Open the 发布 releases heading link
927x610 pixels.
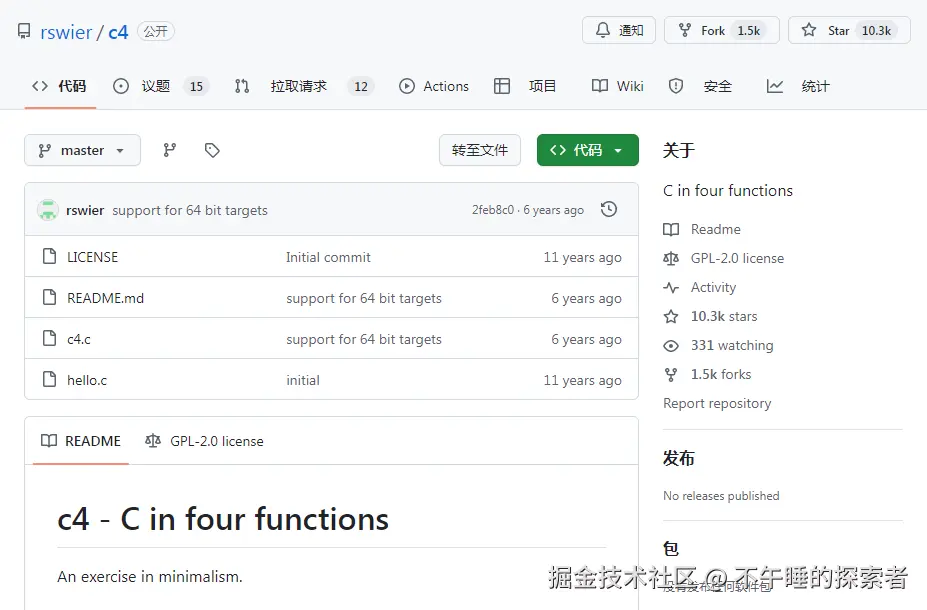tap(678, 458)
